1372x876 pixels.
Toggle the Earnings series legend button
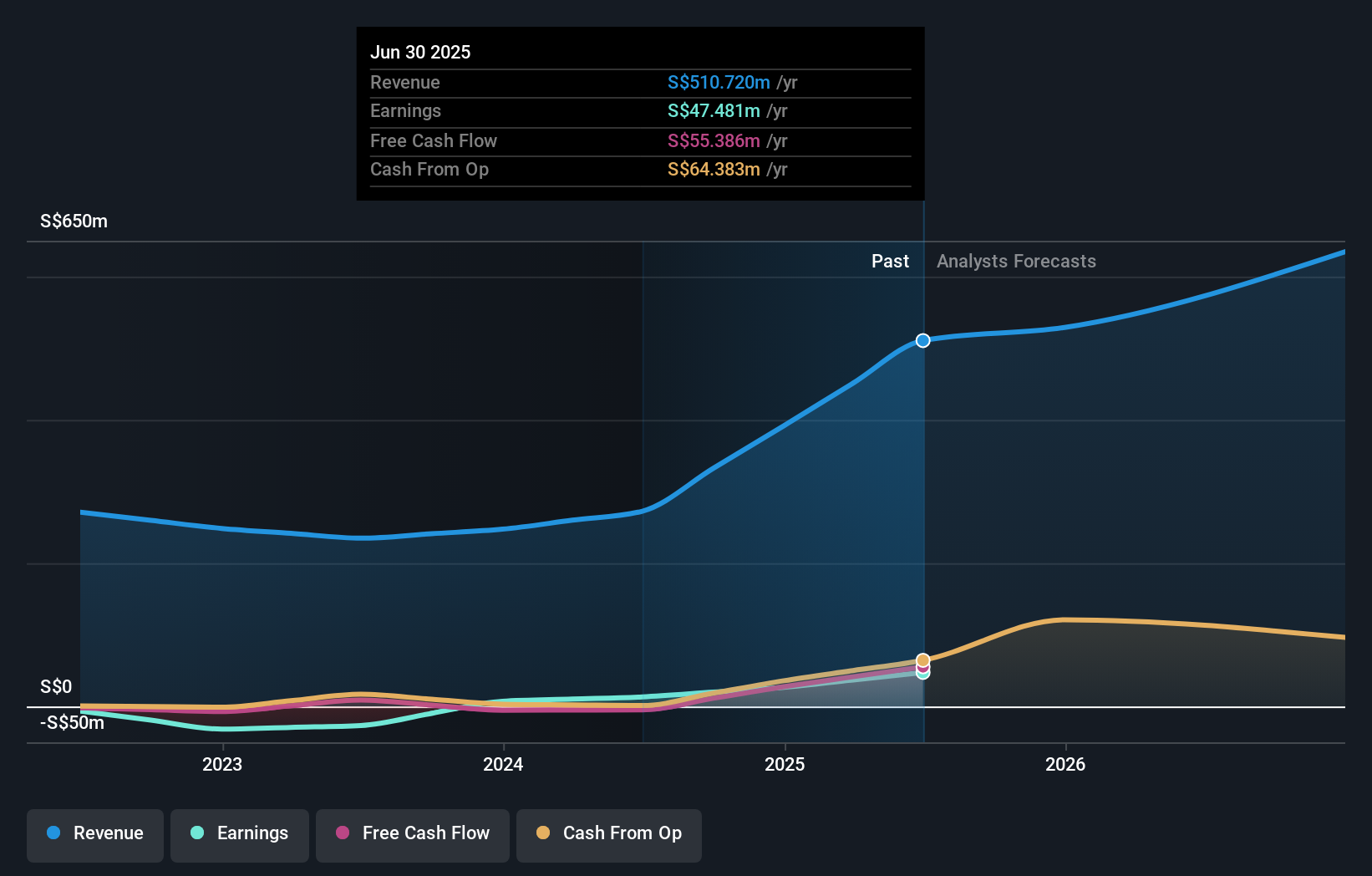click(x=240, y=835)
